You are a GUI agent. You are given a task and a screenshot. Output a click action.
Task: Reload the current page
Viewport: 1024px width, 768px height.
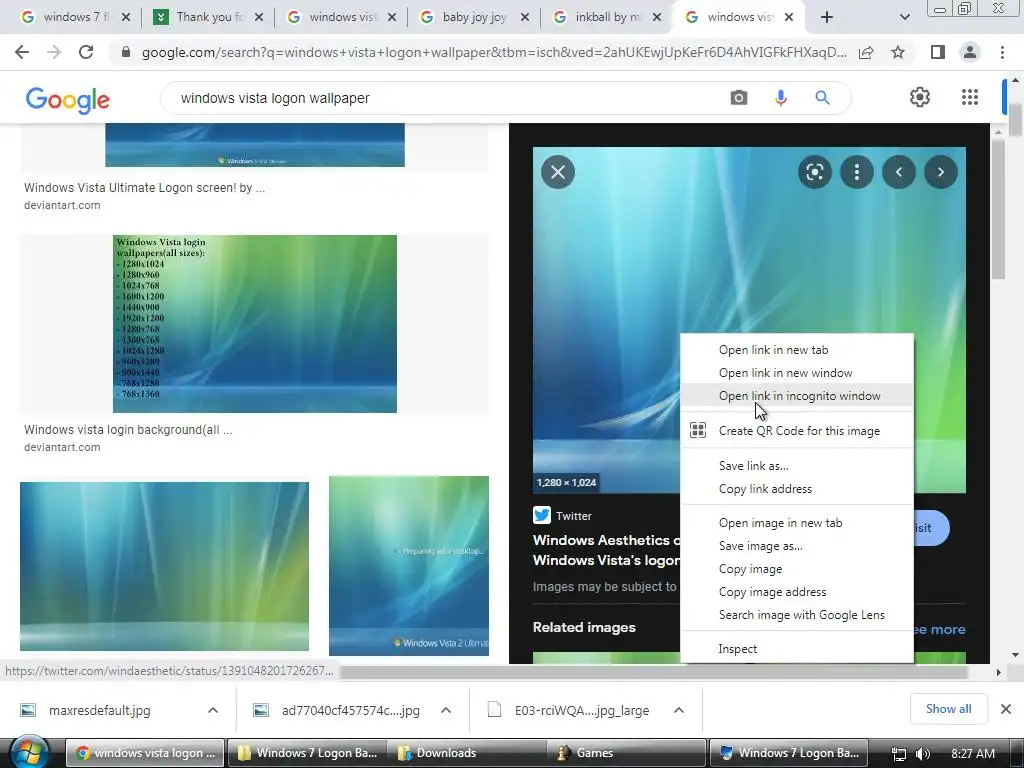86,52
